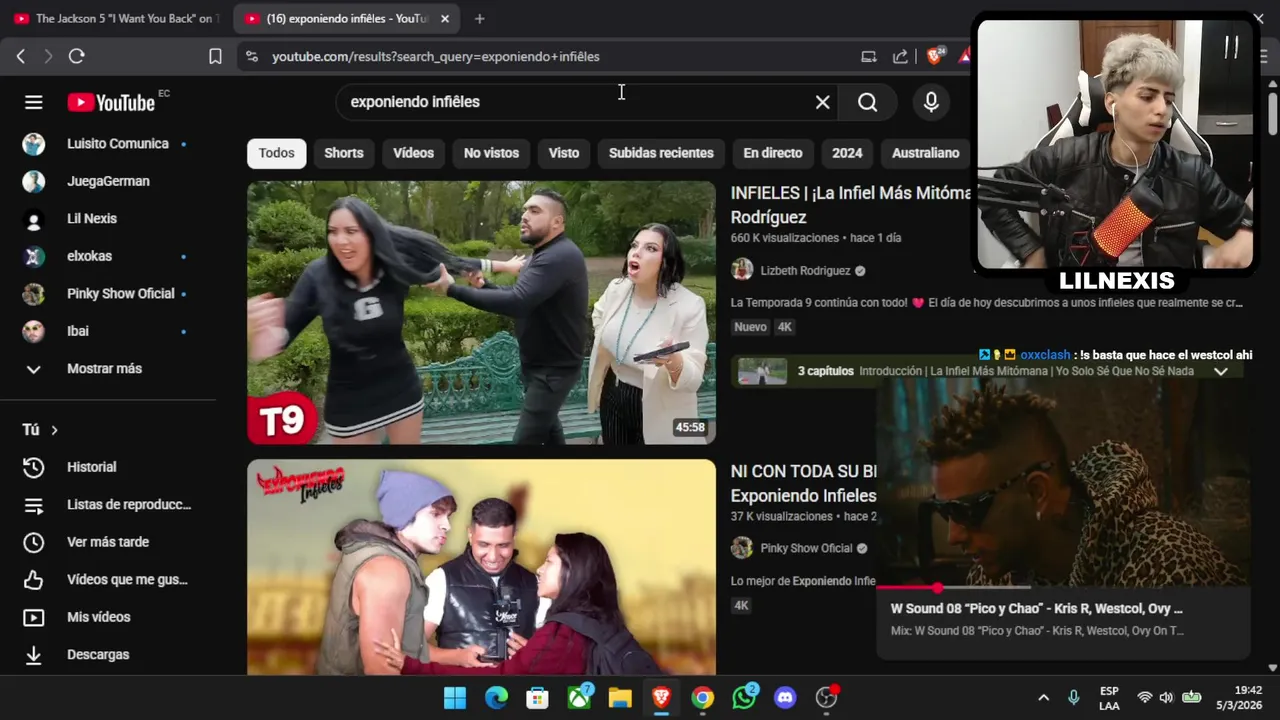Reload the current page
Viewport: 1280px width, 720px height.
tap(76, 56)
